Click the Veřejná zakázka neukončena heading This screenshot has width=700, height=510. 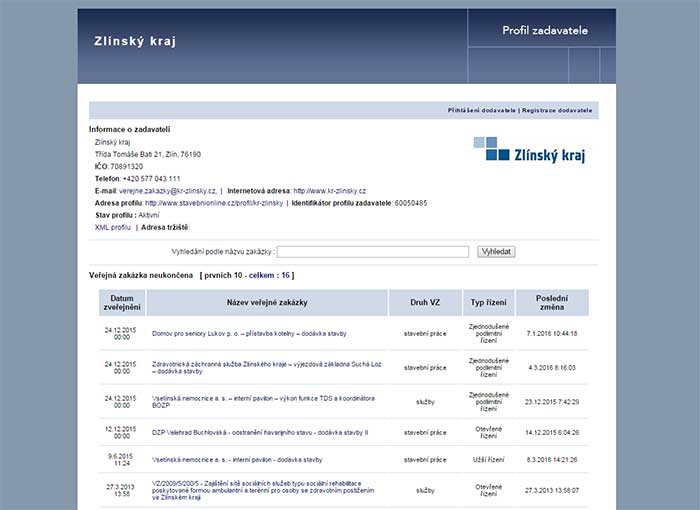(141, 275)
